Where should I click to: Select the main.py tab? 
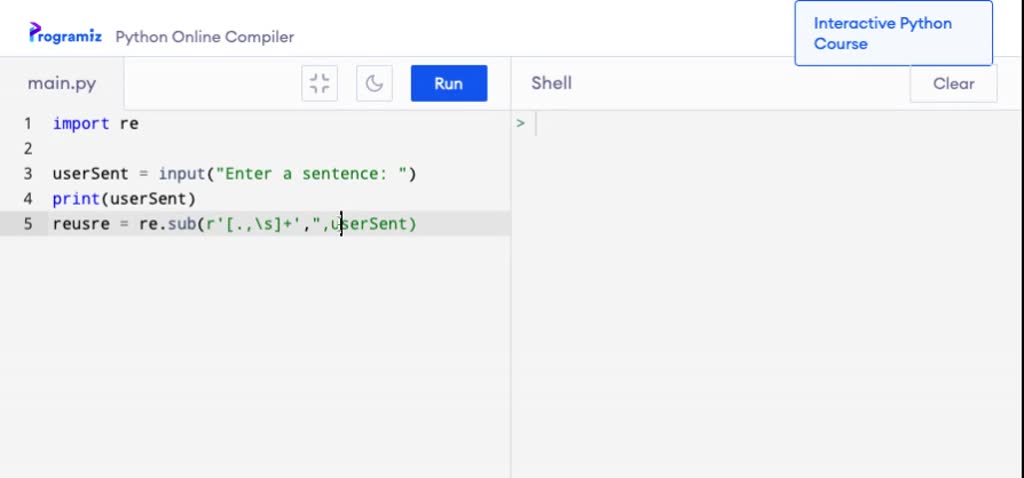62,84
